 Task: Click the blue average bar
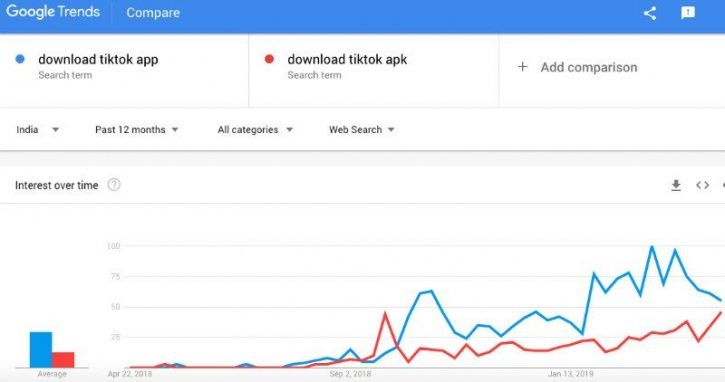click(41, 350)
